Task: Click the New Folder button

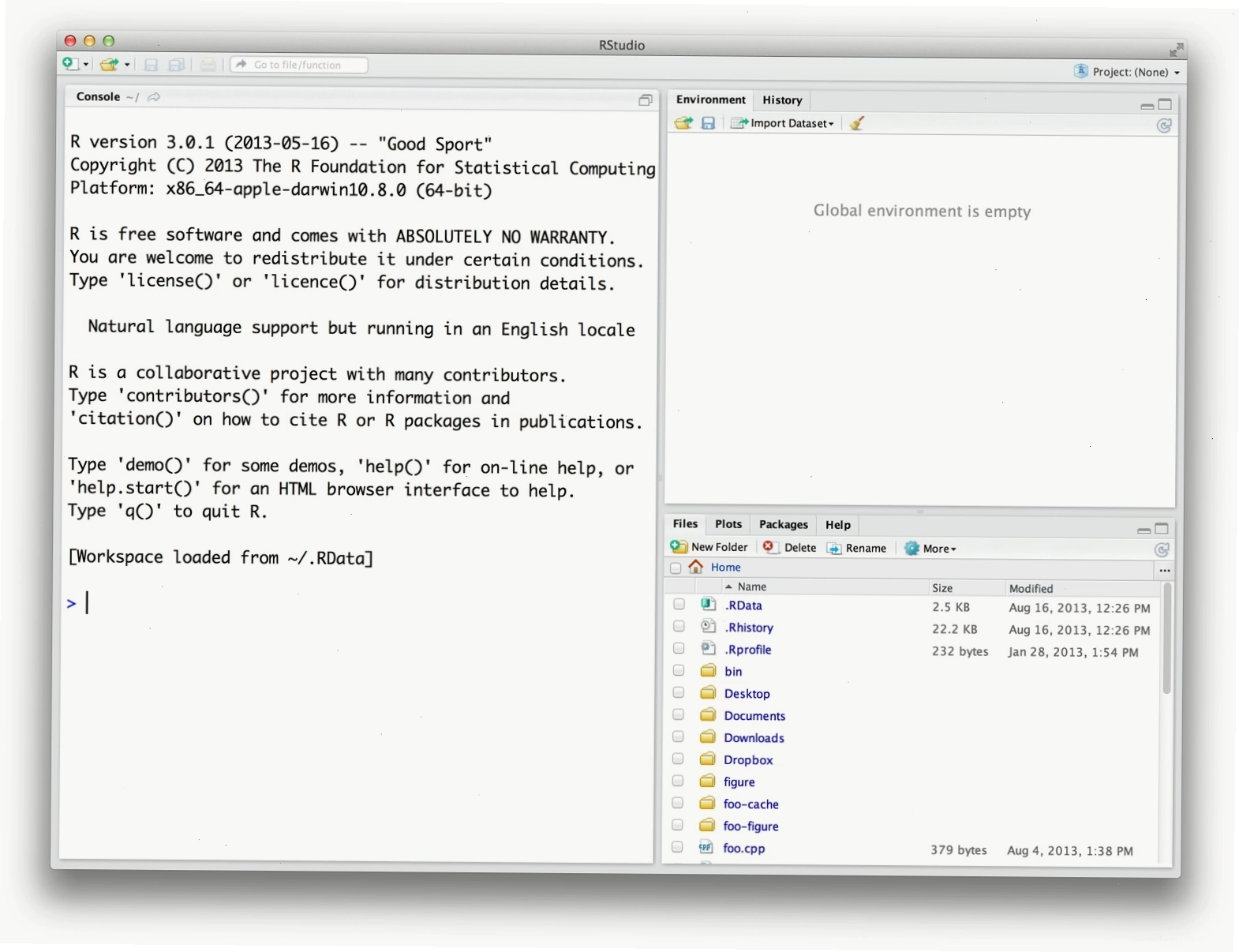Action: (709, 547)
